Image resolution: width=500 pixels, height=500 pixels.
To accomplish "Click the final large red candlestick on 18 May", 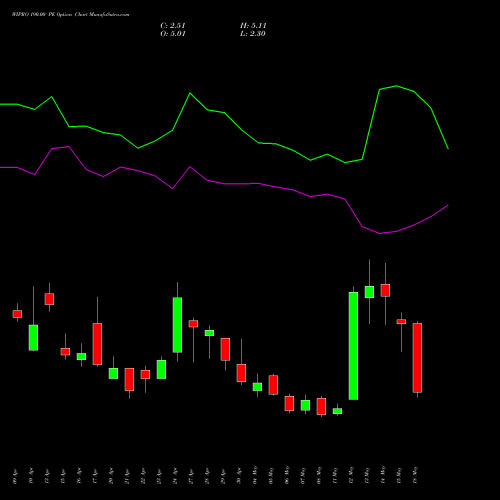I will [x=417, y=358].
